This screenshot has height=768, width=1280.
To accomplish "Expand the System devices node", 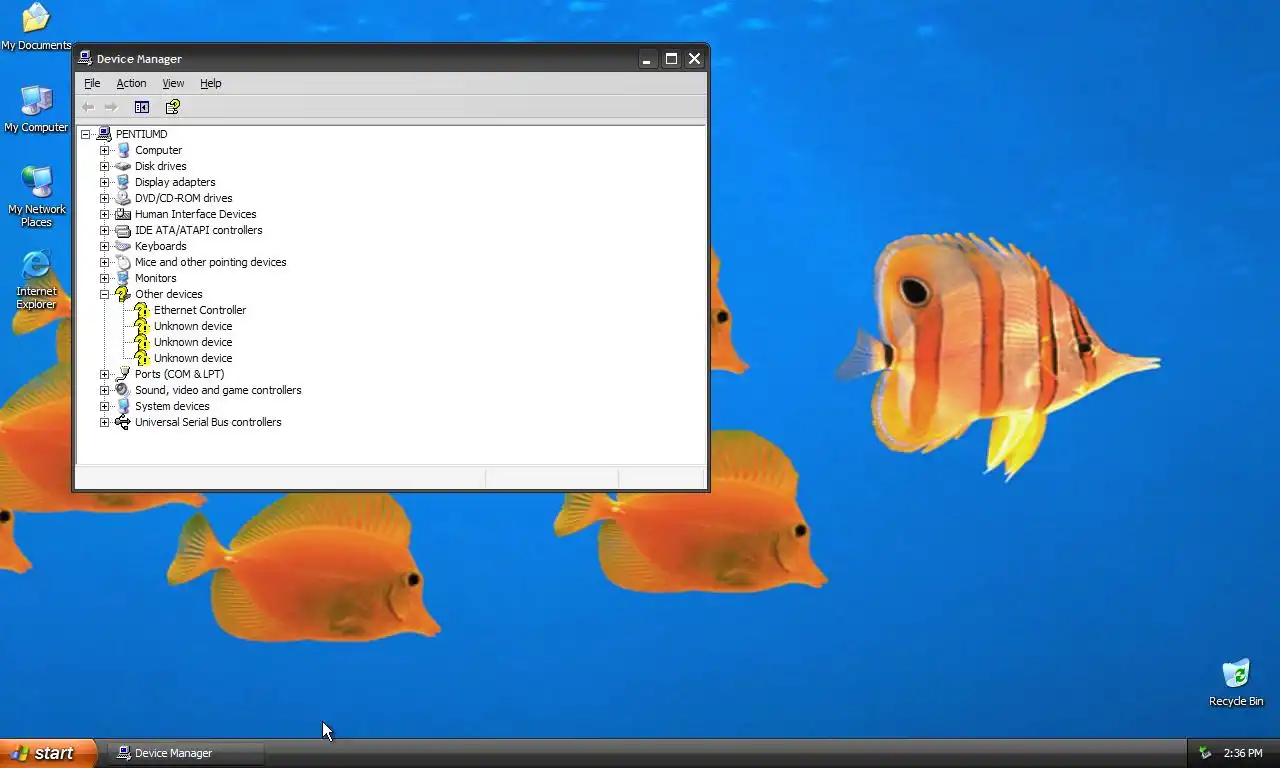I will tap(104, 406).
